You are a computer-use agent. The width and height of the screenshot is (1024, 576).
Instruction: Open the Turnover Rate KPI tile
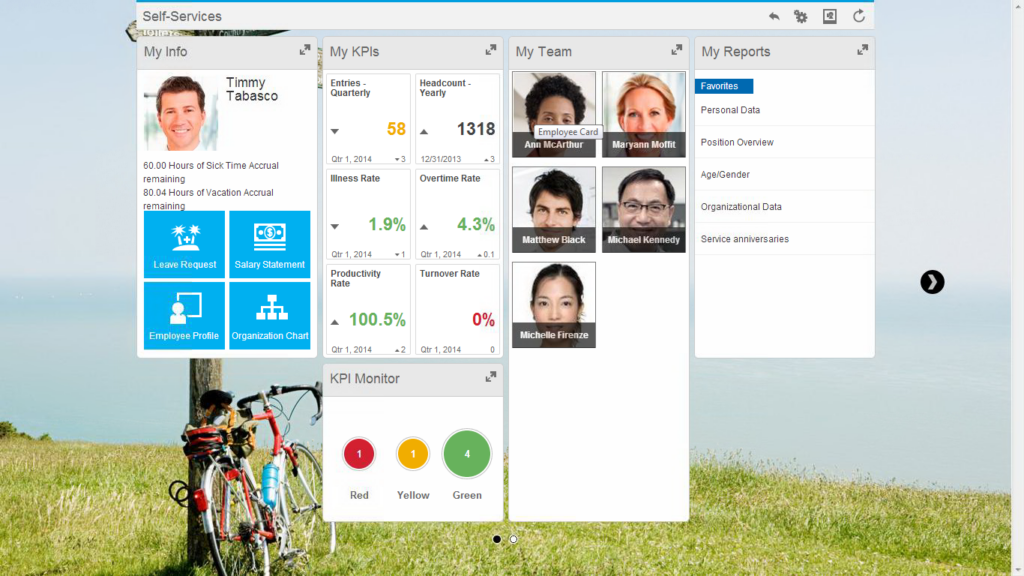point(457,310)
